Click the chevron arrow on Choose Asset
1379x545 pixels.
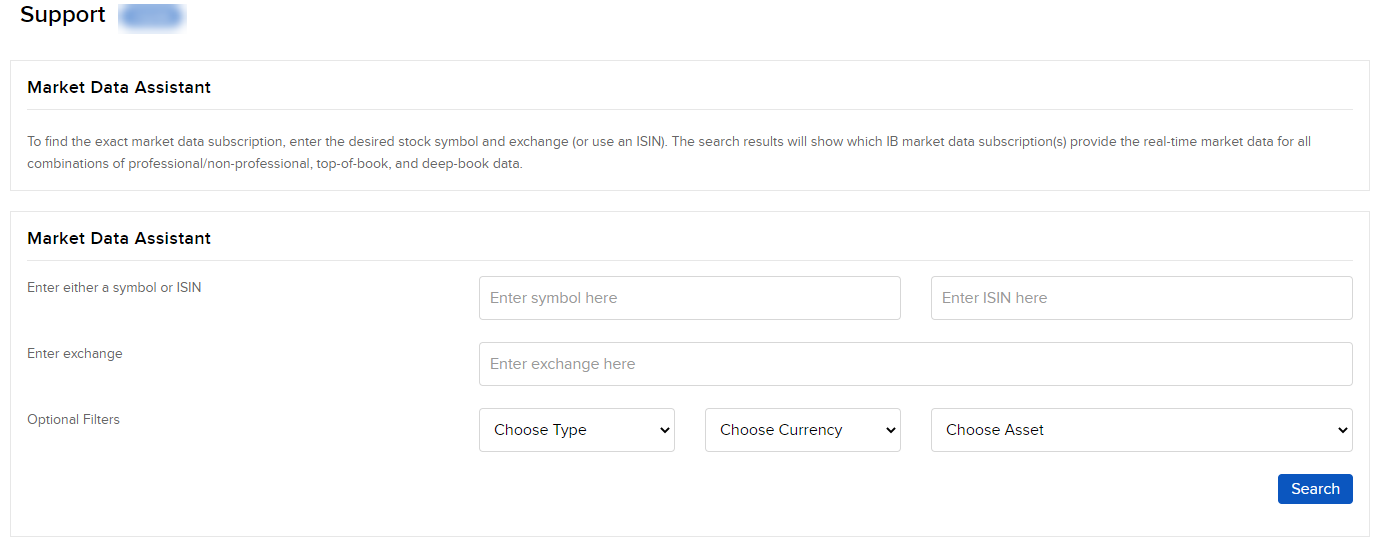point(1342,430)
